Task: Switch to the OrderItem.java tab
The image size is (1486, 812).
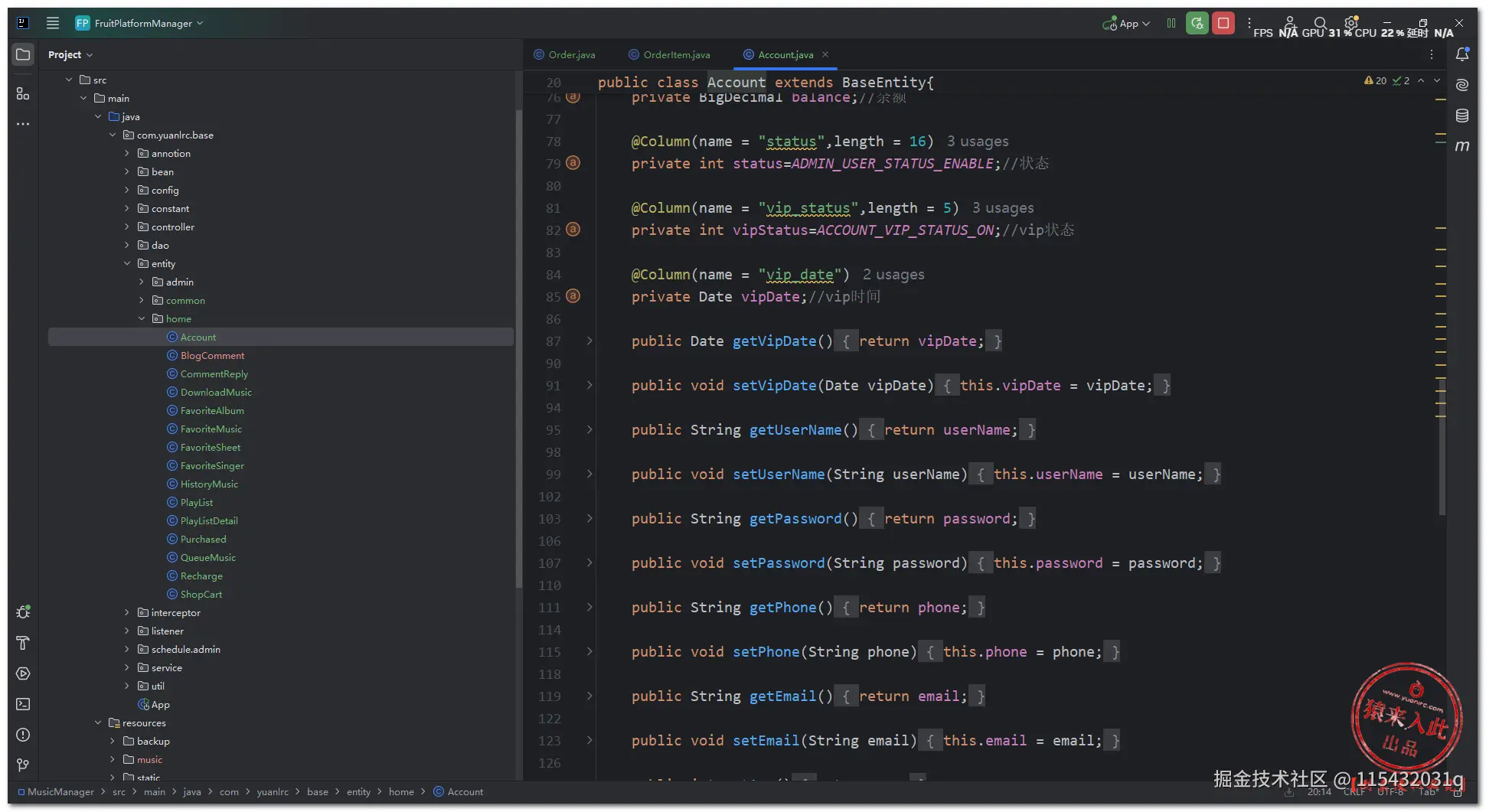Action: click(x=670, y=54)
